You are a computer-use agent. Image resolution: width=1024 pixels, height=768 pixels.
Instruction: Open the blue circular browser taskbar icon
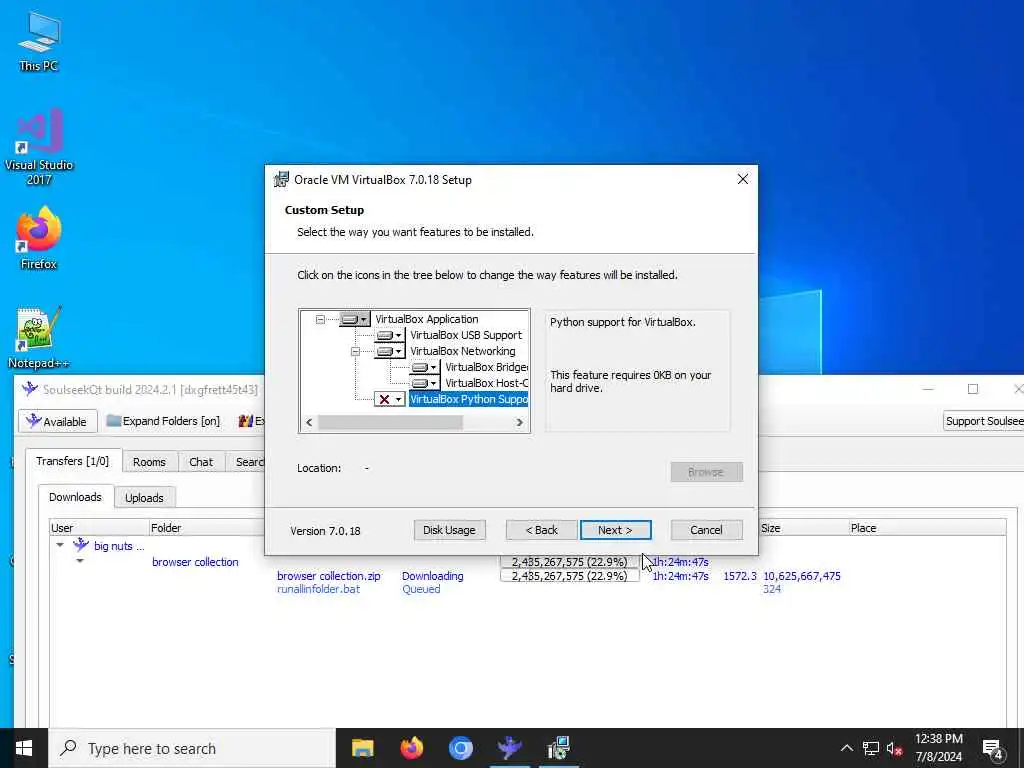coord(460,748)
